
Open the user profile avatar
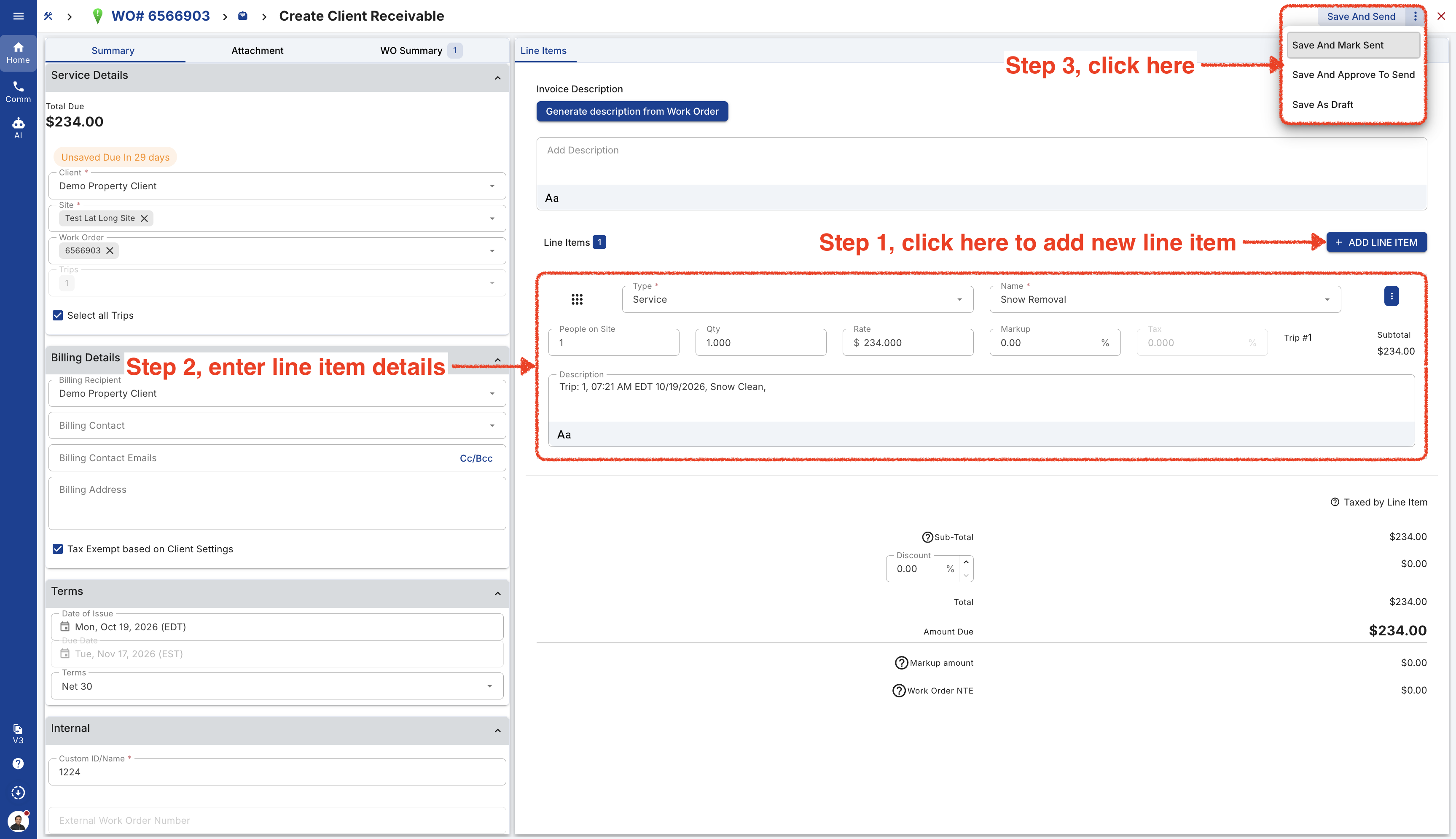19,820
